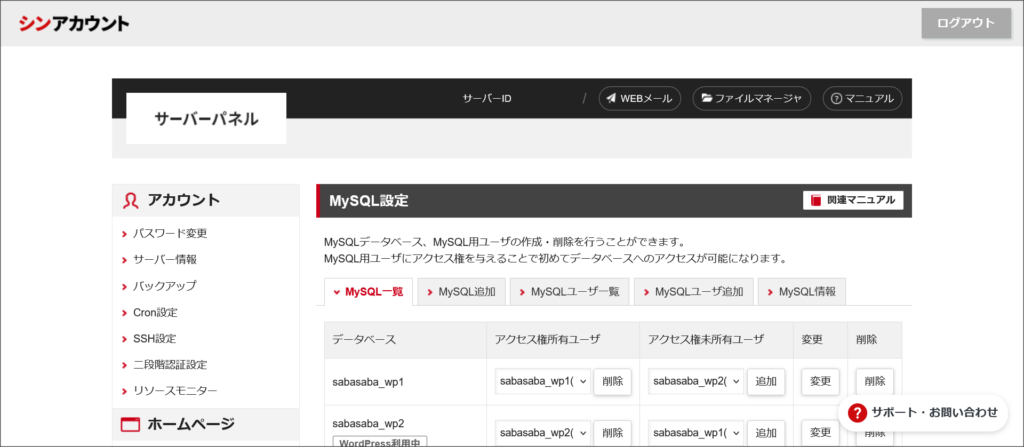The image size is (1024, 447).
Task: Expand the sabasaba_wp2 non-owner user dropdown
Action: point(696,433)
